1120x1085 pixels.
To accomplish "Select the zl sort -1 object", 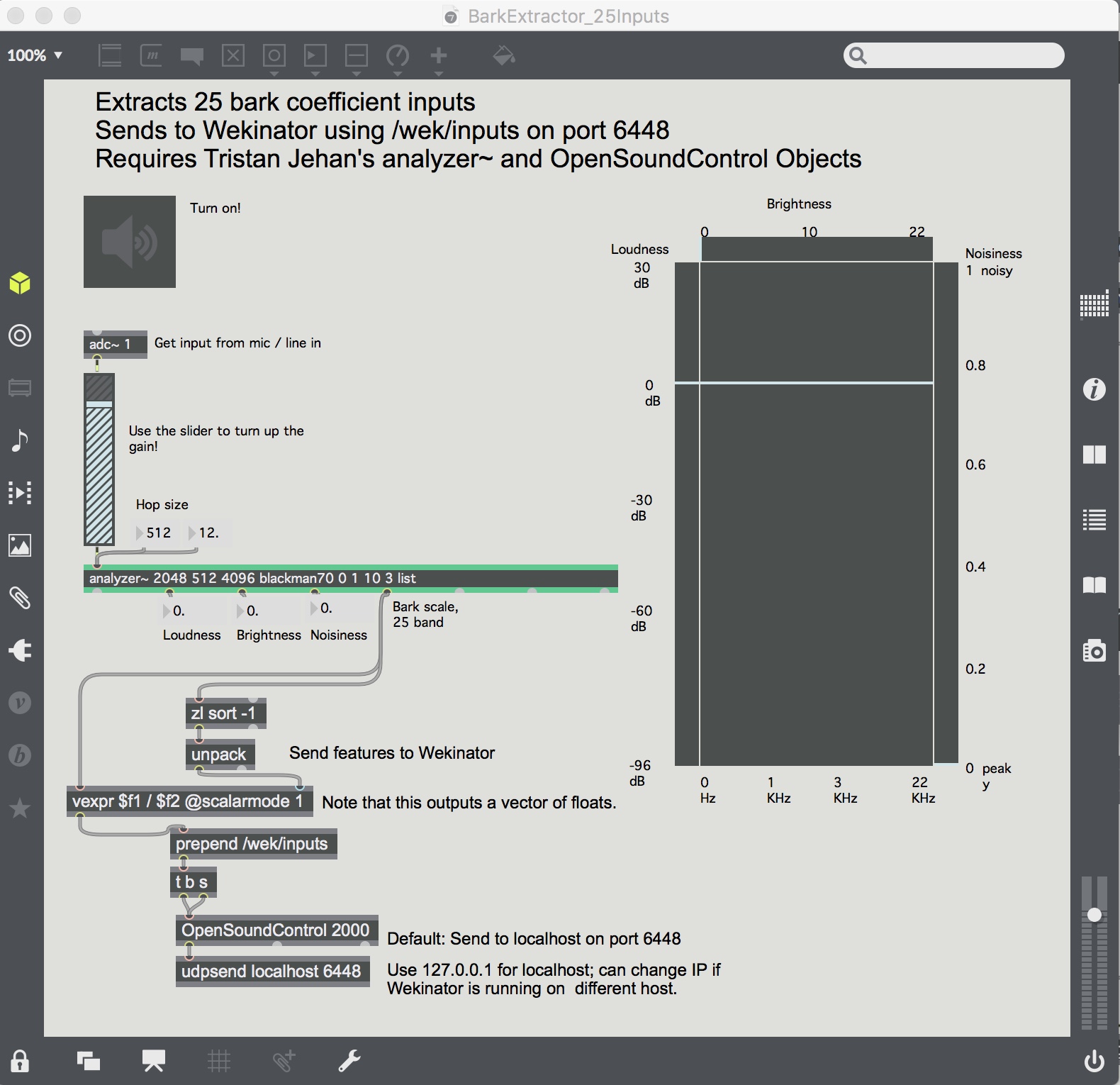I will pos(226,713).
